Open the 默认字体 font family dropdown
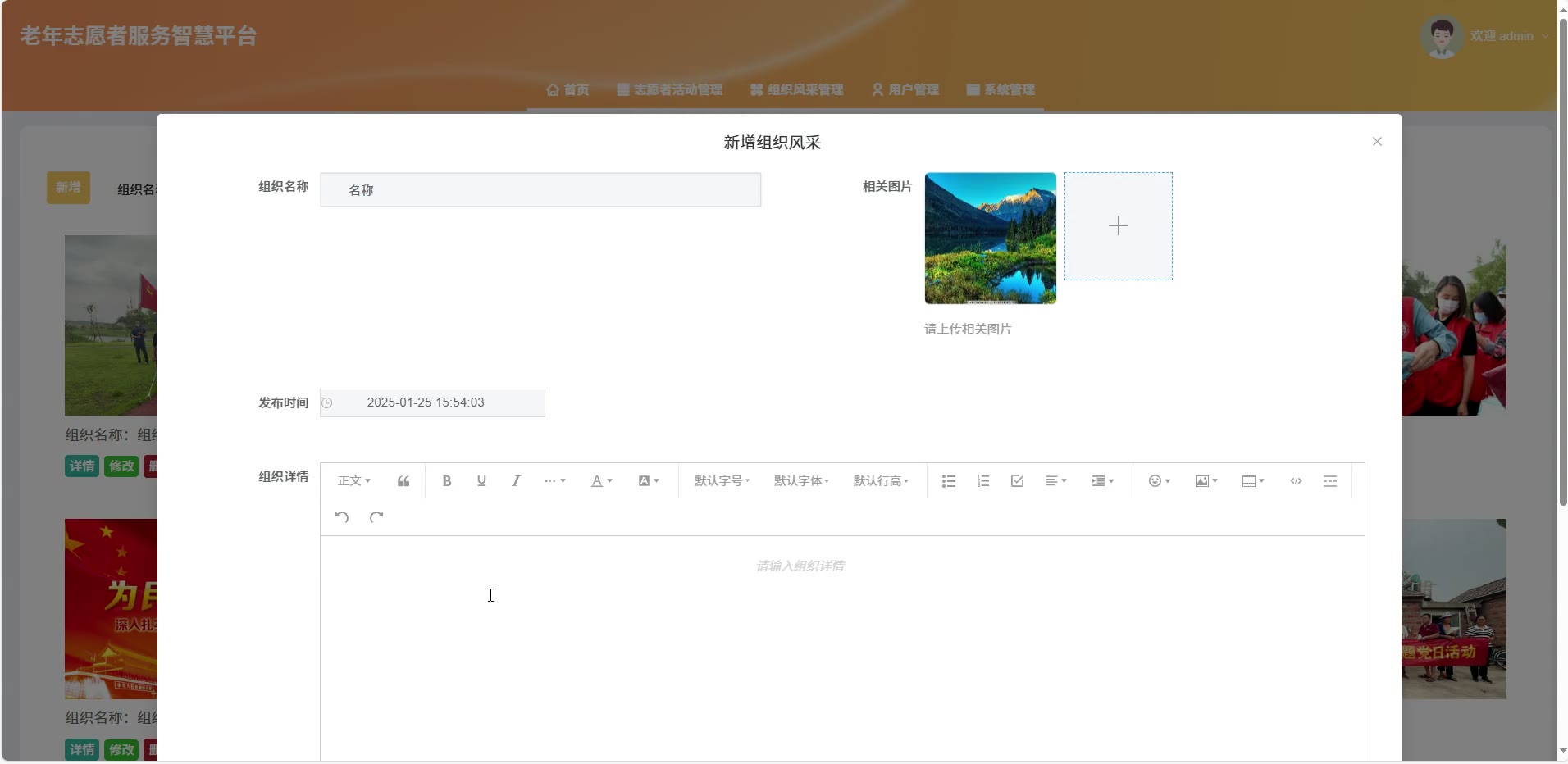Screen dimensions: 1568x764 (801, 481)
